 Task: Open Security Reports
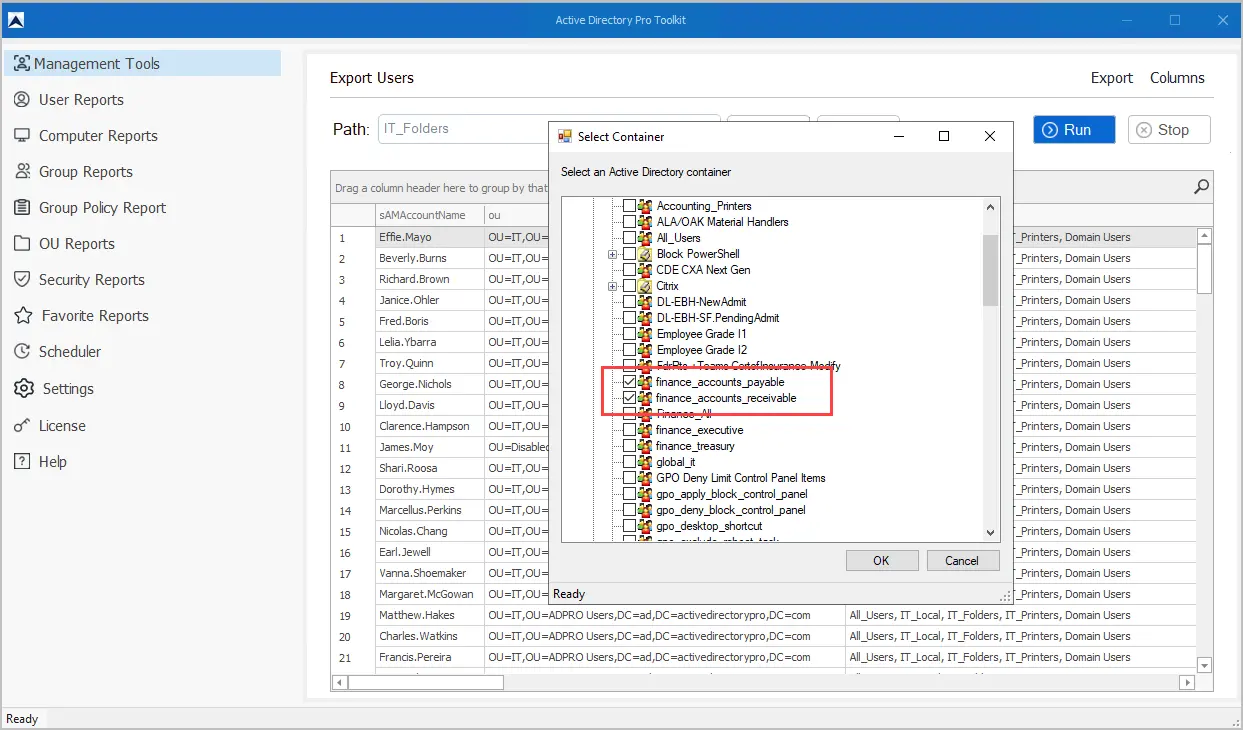pyautogui.click(x=78, y=279)
